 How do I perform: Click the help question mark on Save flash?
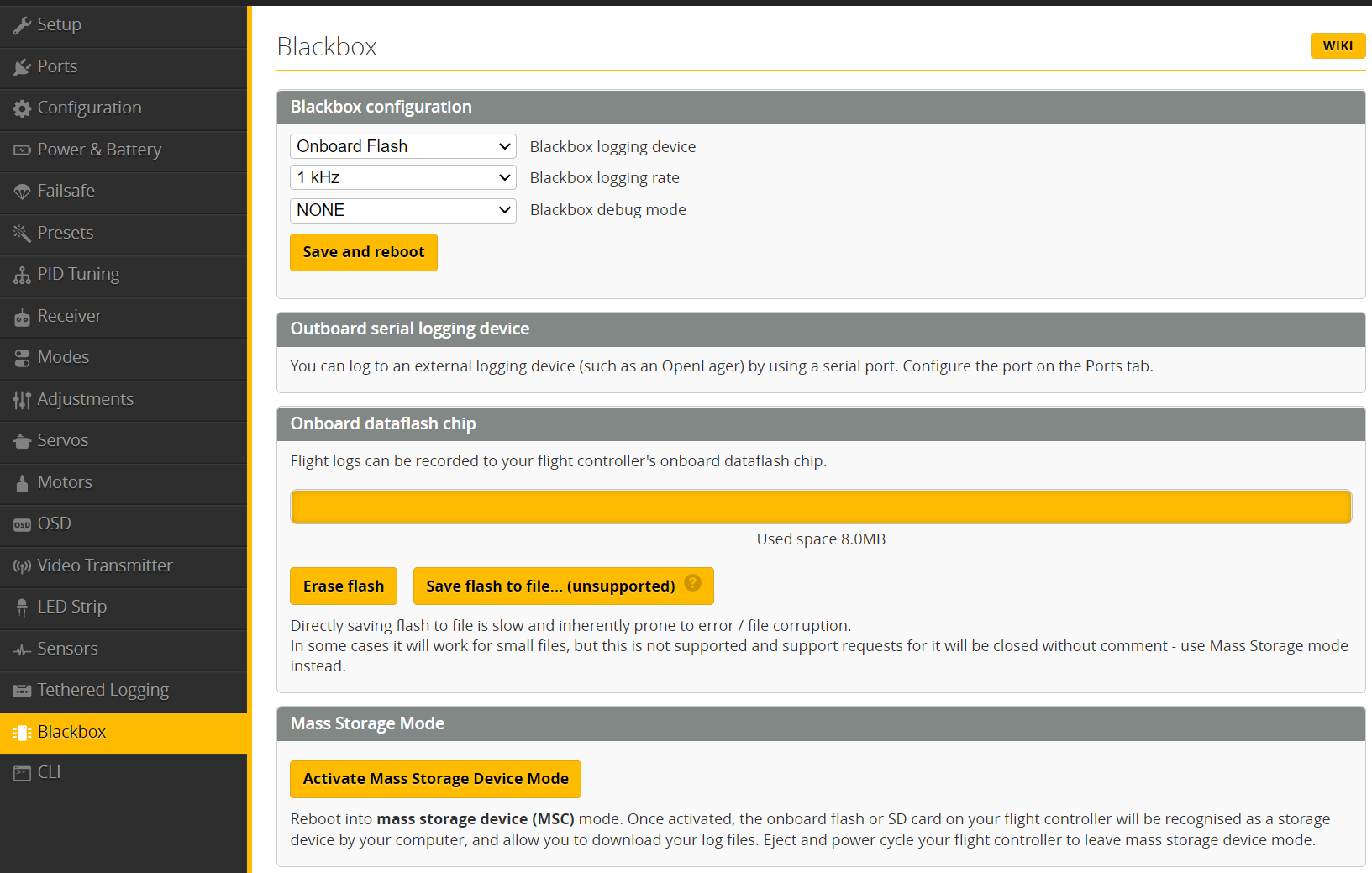(x=692, y=583)
